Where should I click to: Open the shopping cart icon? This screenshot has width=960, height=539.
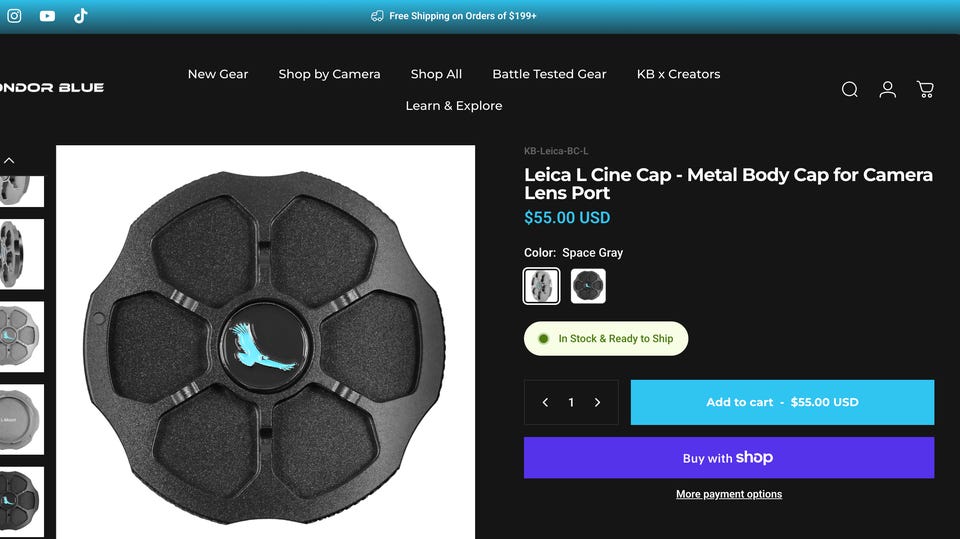[x=925, y=89]
